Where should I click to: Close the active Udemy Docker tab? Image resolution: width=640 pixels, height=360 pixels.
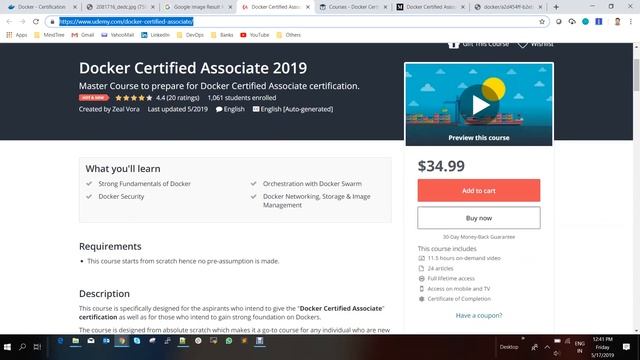(308, 7)
